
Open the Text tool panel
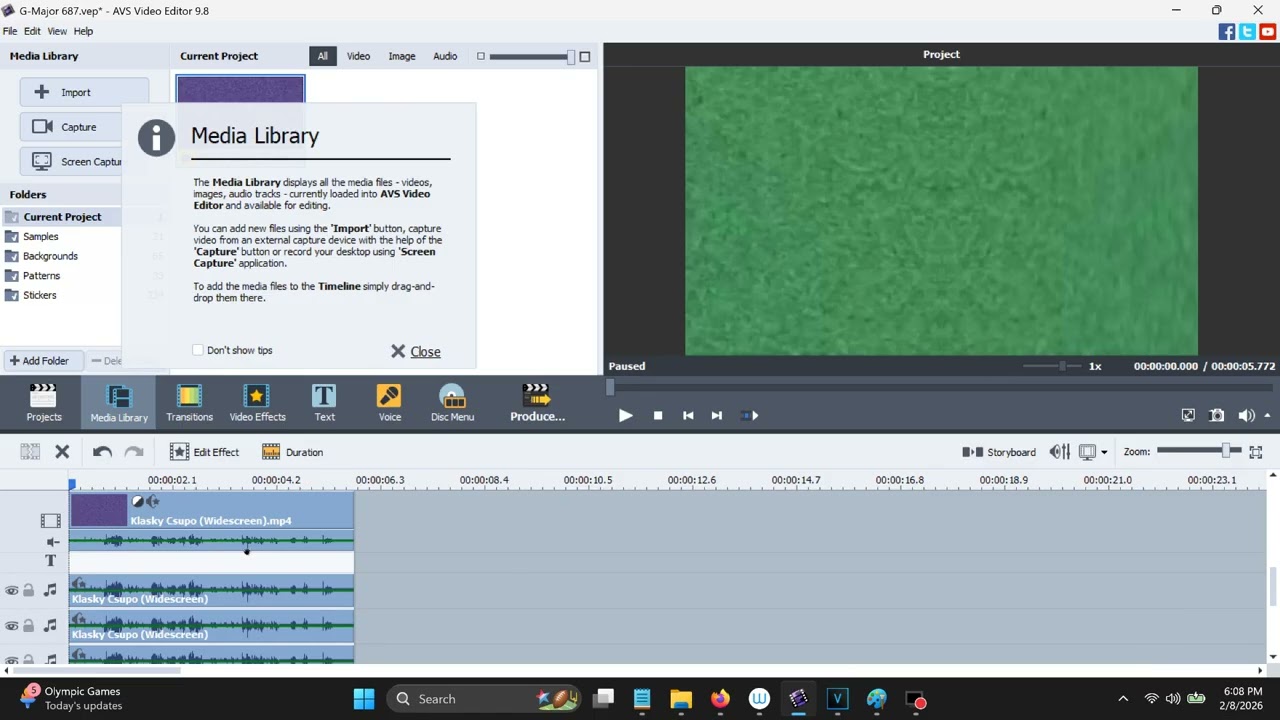point(324,402)
